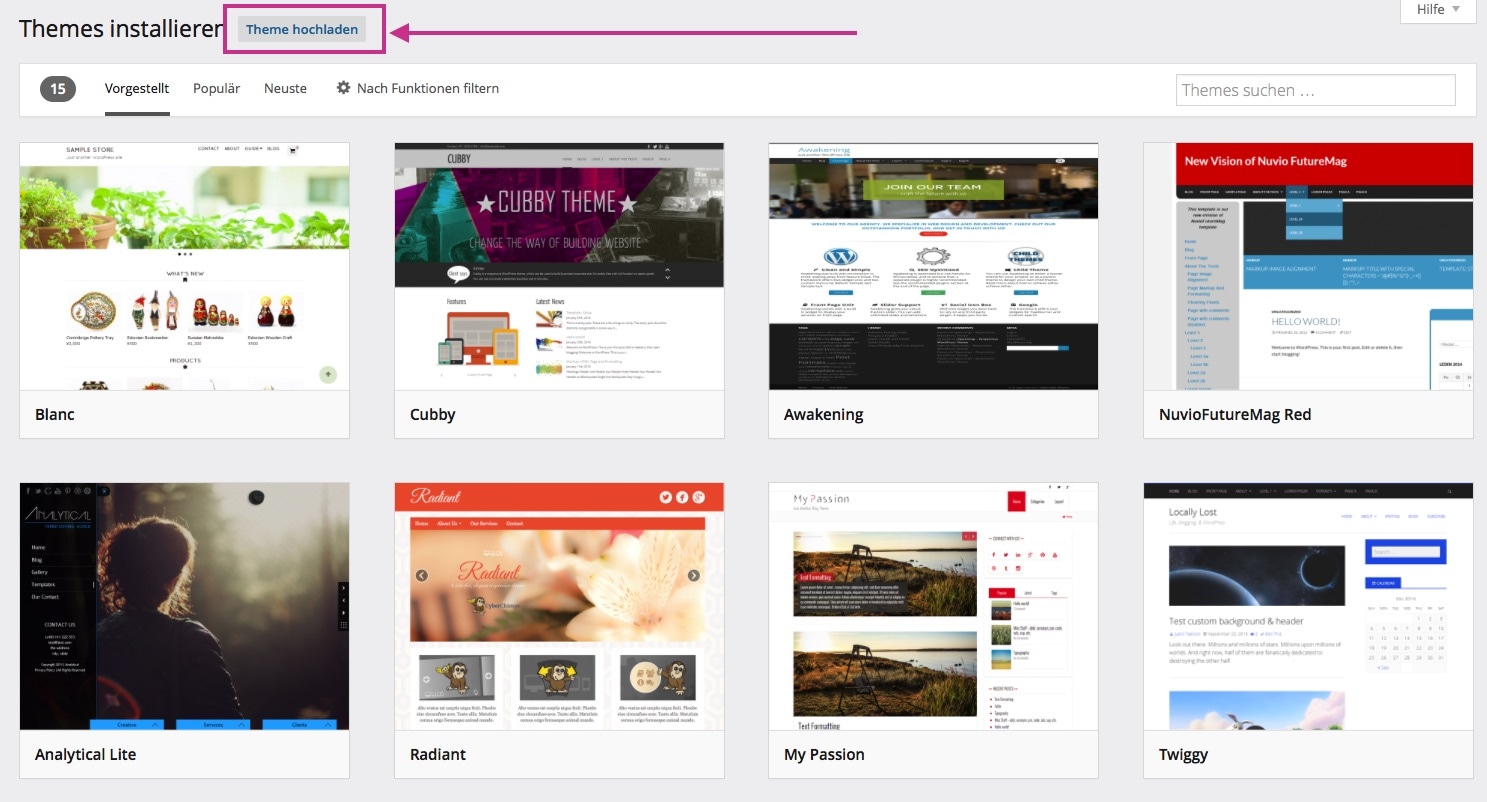Open the Awakening theme preview
Screen dimensions: 1487x802
tap(933, 266)
